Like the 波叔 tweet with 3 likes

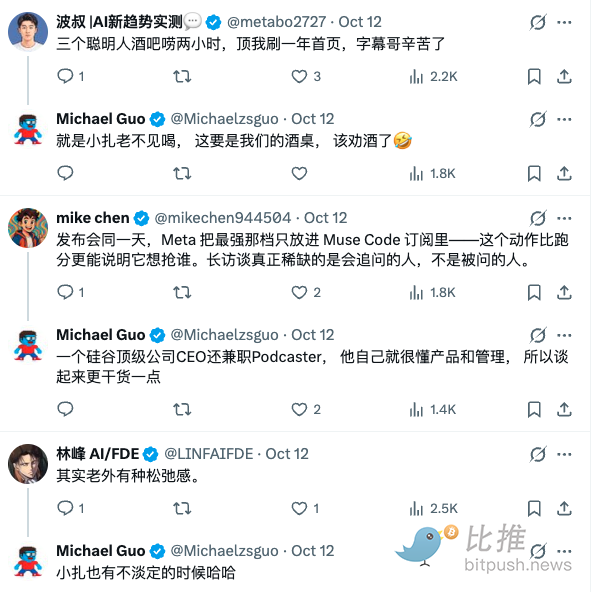[305, 77]
